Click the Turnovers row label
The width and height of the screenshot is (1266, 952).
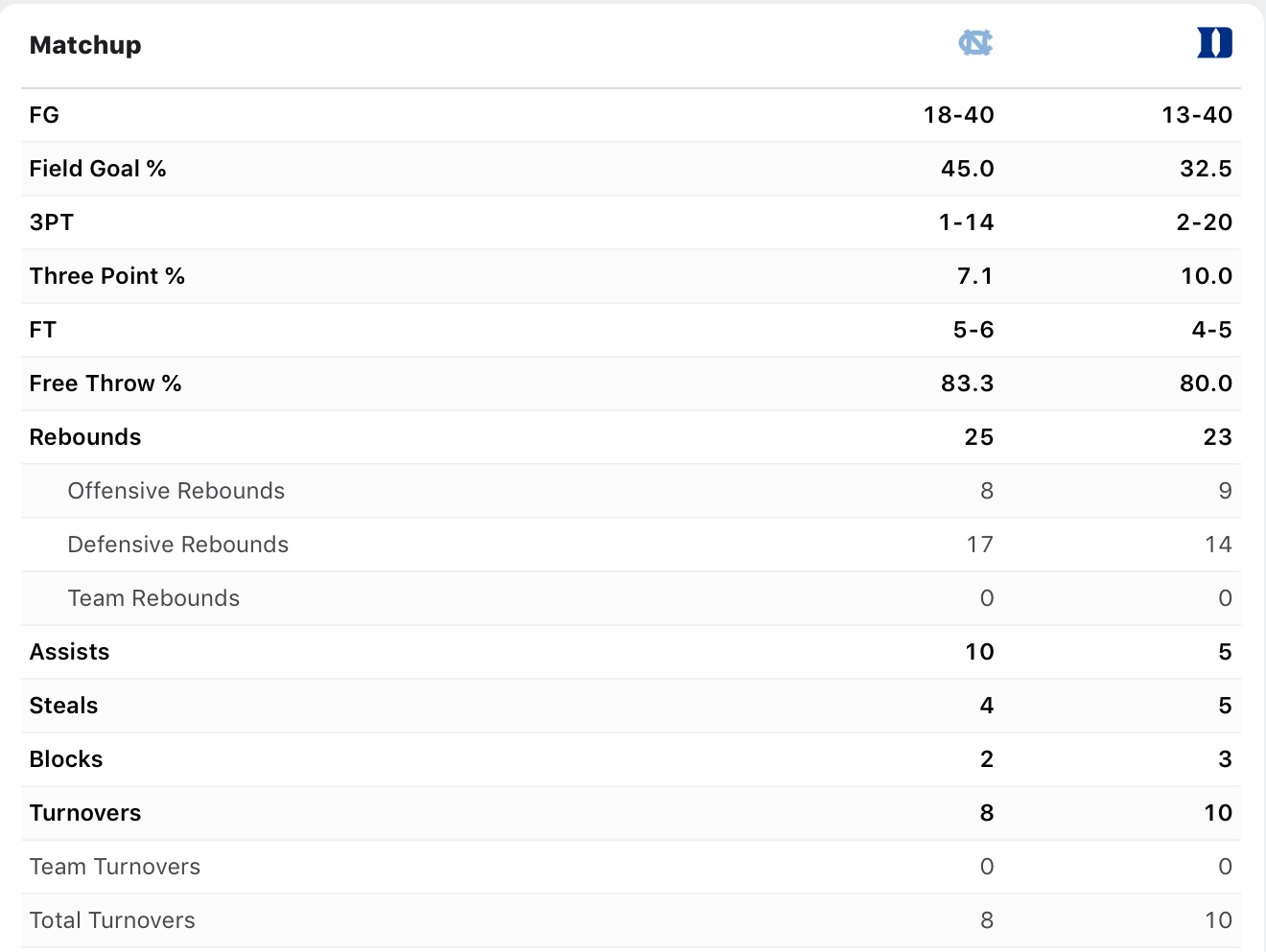[85, 813]
